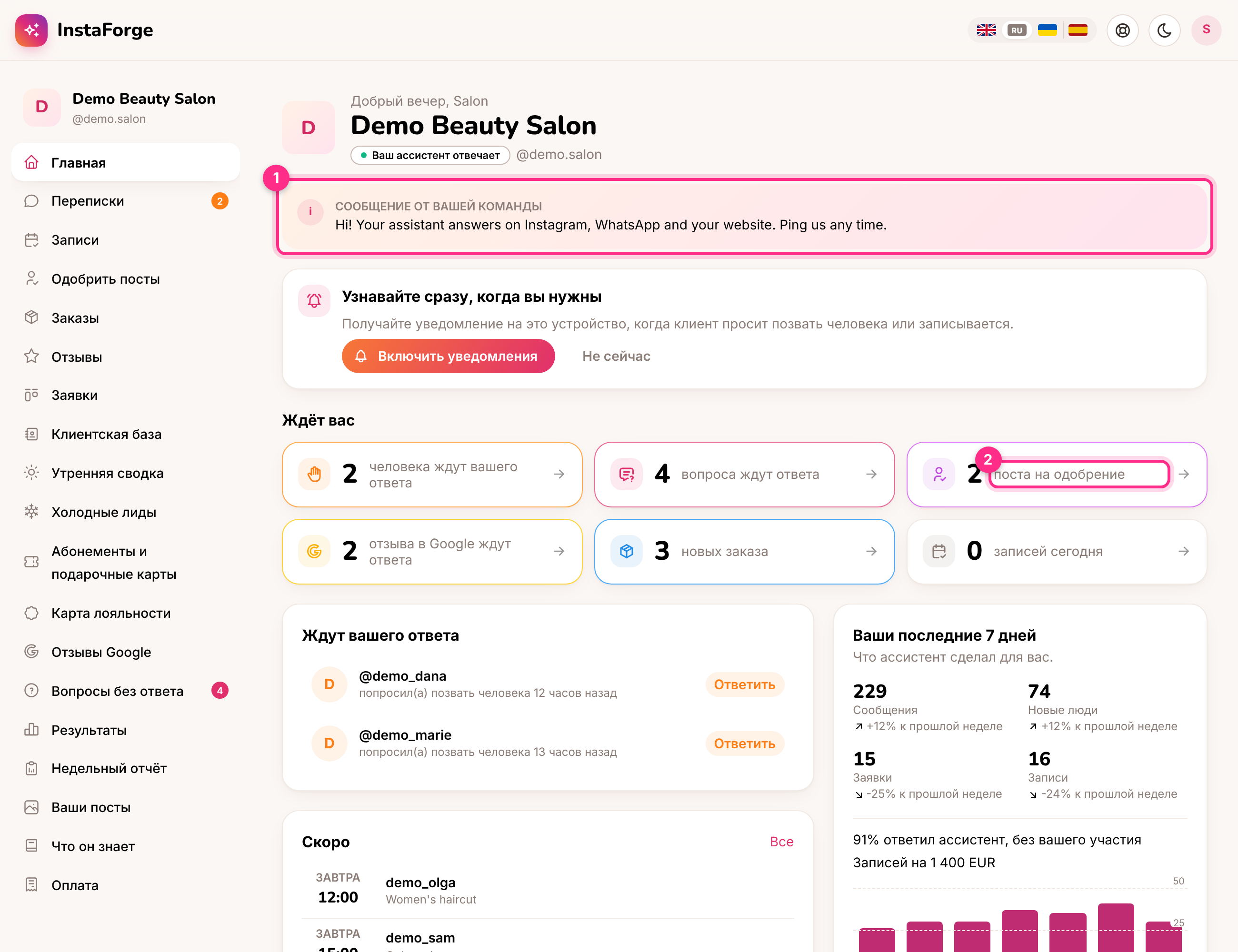Screen dimensions: 1238x952
Task: Click the Карта лояльности icon
Action: point(32,613)
